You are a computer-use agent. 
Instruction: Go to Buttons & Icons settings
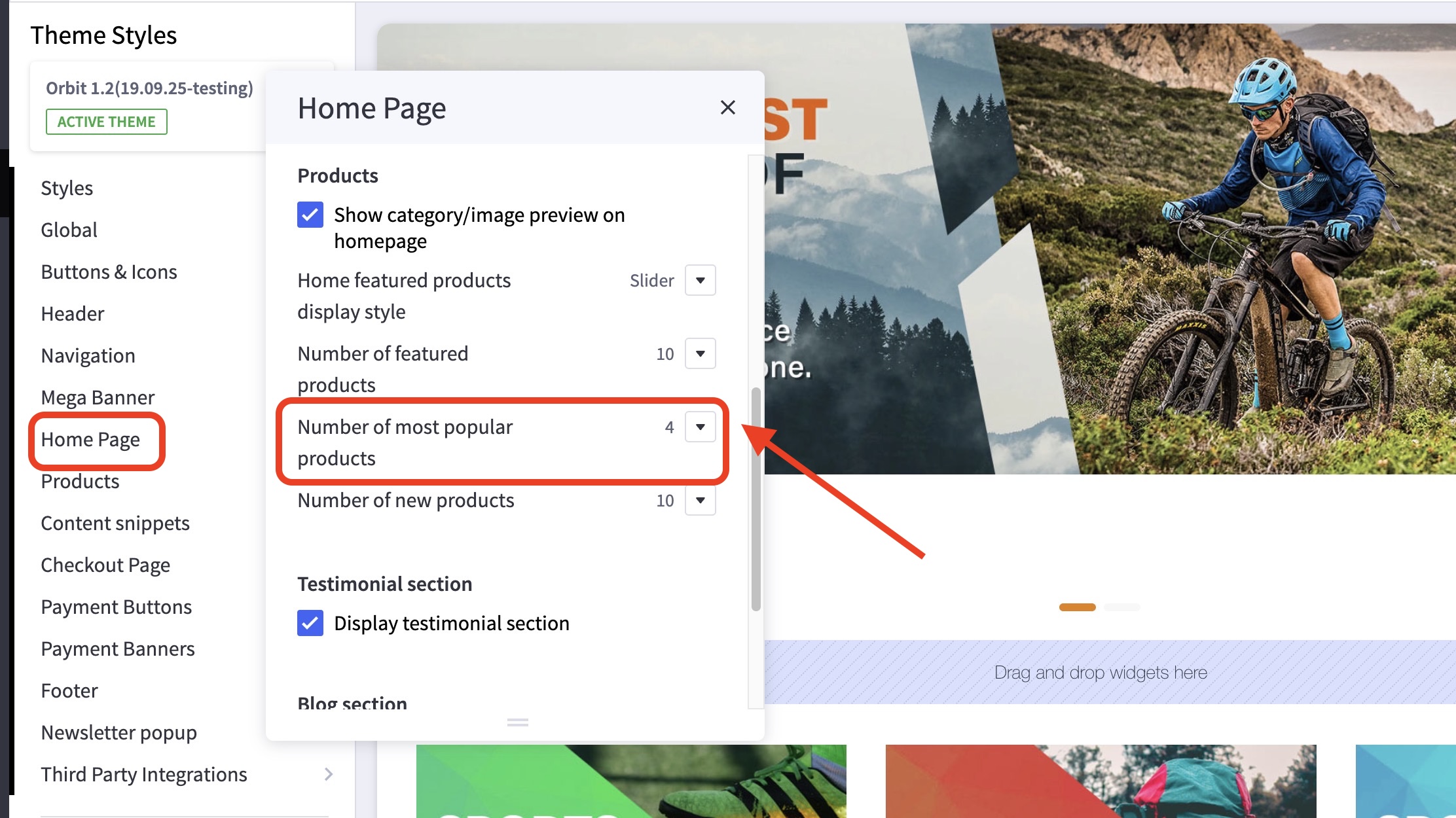(x=109, y=272)
